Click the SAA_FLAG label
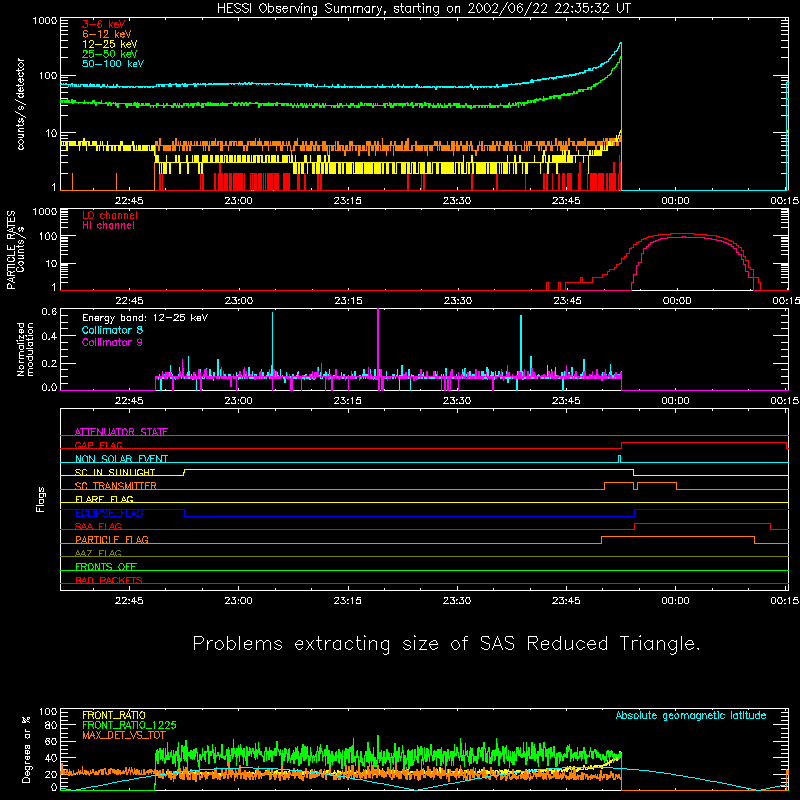The image size is (800, 800). [98, 526]
